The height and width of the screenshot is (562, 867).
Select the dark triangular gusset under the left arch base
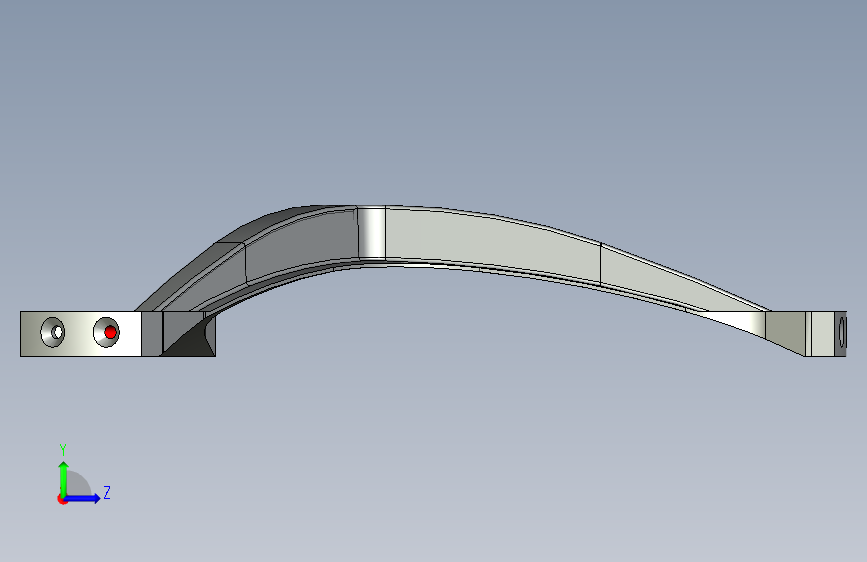191,339
